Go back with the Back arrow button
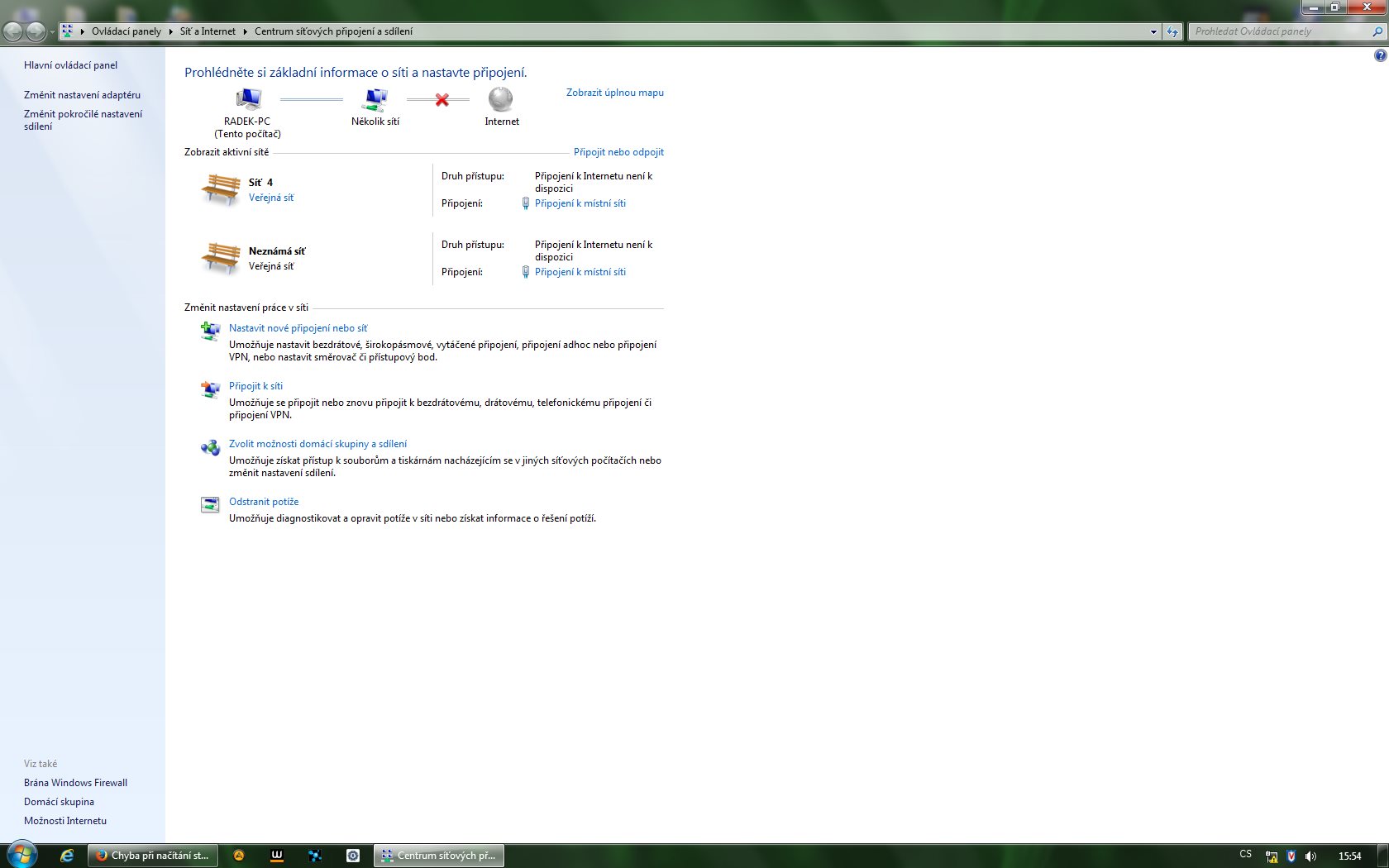The height and width of the screenshot is (868, 1389). pyautogui.click(x=13, y=31)
